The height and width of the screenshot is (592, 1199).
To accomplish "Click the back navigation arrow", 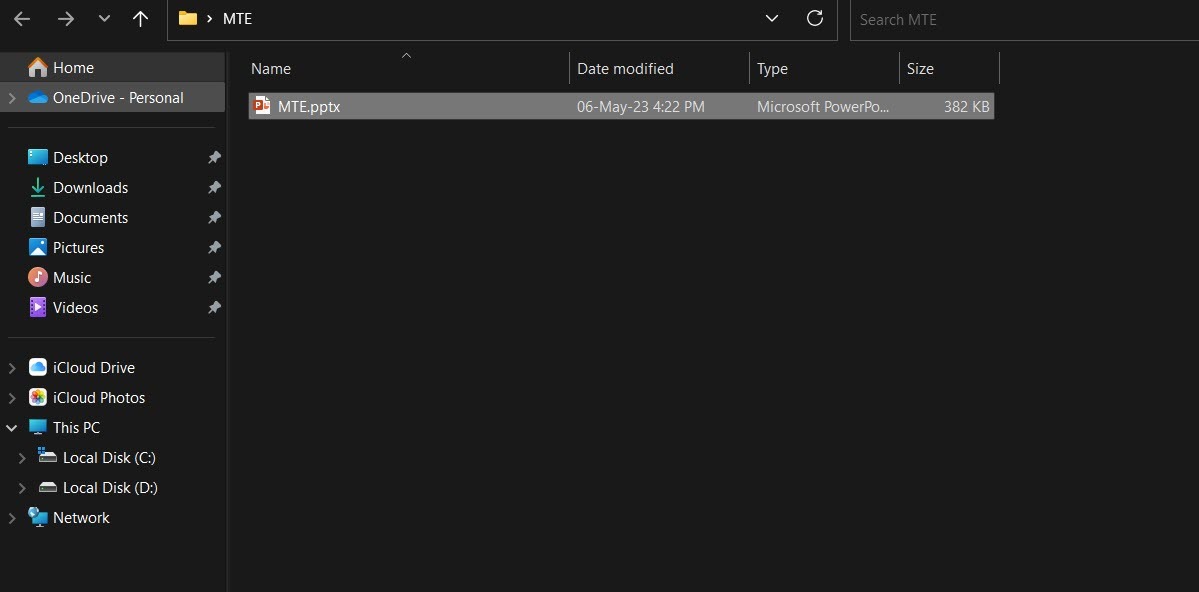I will [22, 19].
